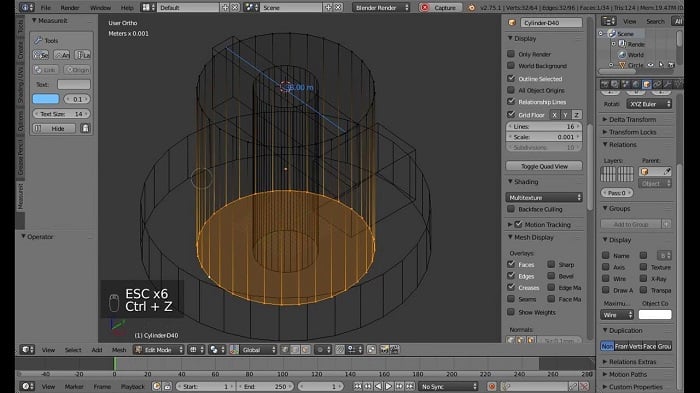Toggle the Grid Floor checkbox
Screen dimensions: 700x393
pos(511,114)
